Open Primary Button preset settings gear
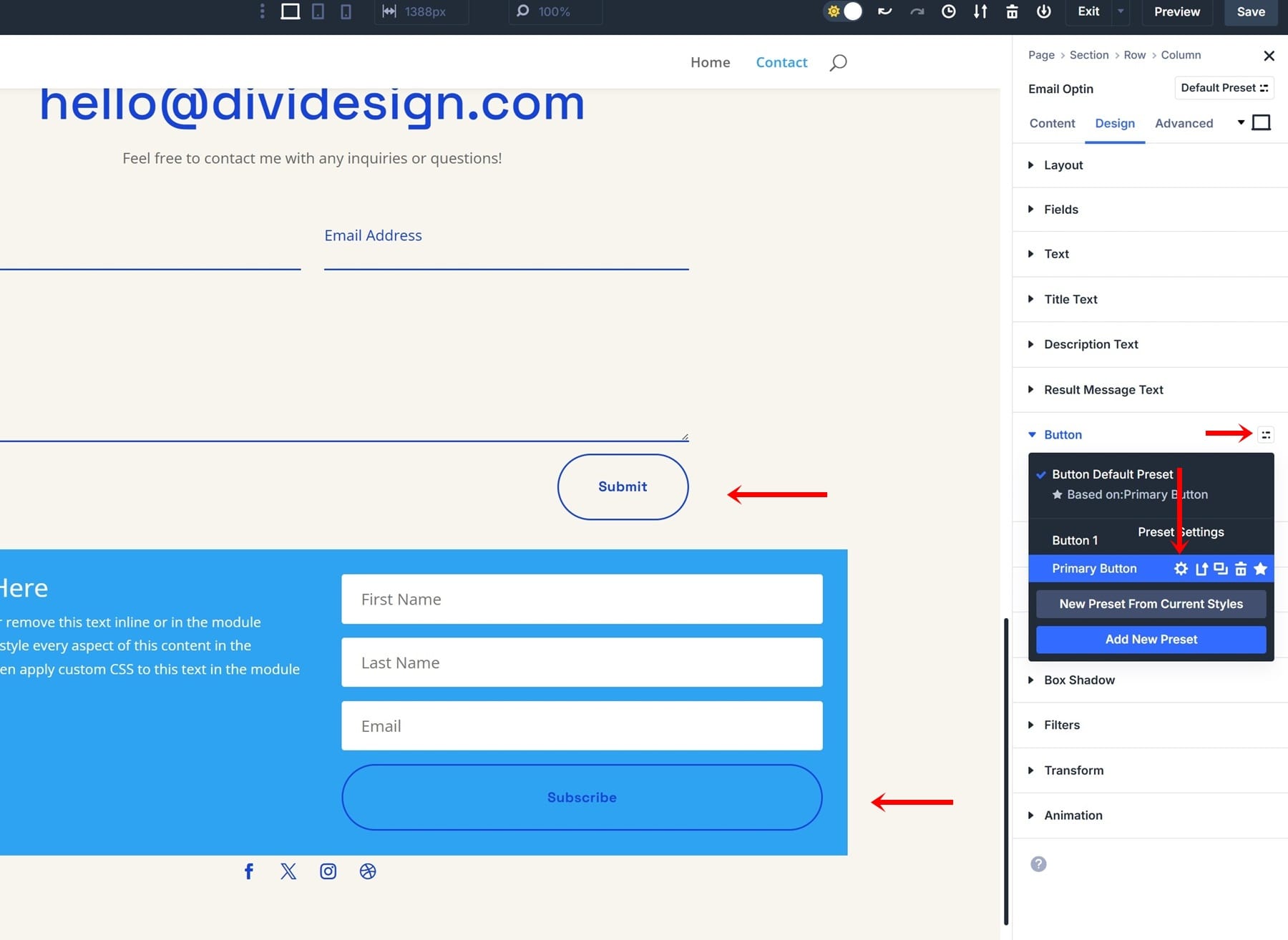1288x940 pixels. 1181,569
